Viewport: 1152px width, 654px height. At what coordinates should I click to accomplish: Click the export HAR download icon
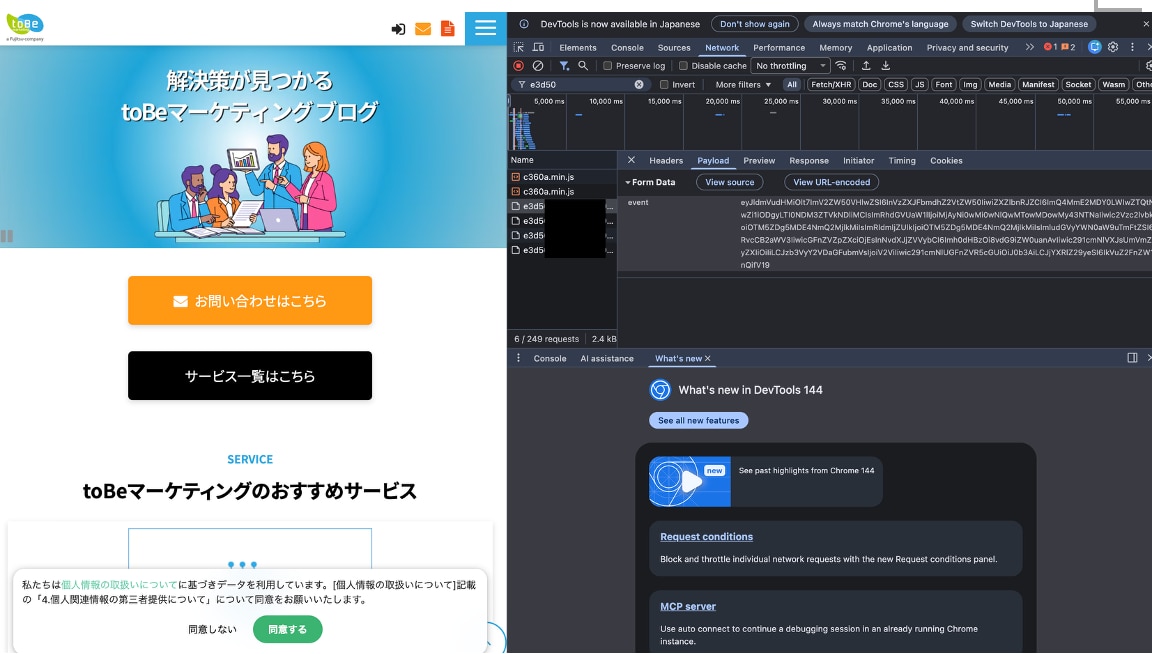pyautogui.click(x=885, y=66)
